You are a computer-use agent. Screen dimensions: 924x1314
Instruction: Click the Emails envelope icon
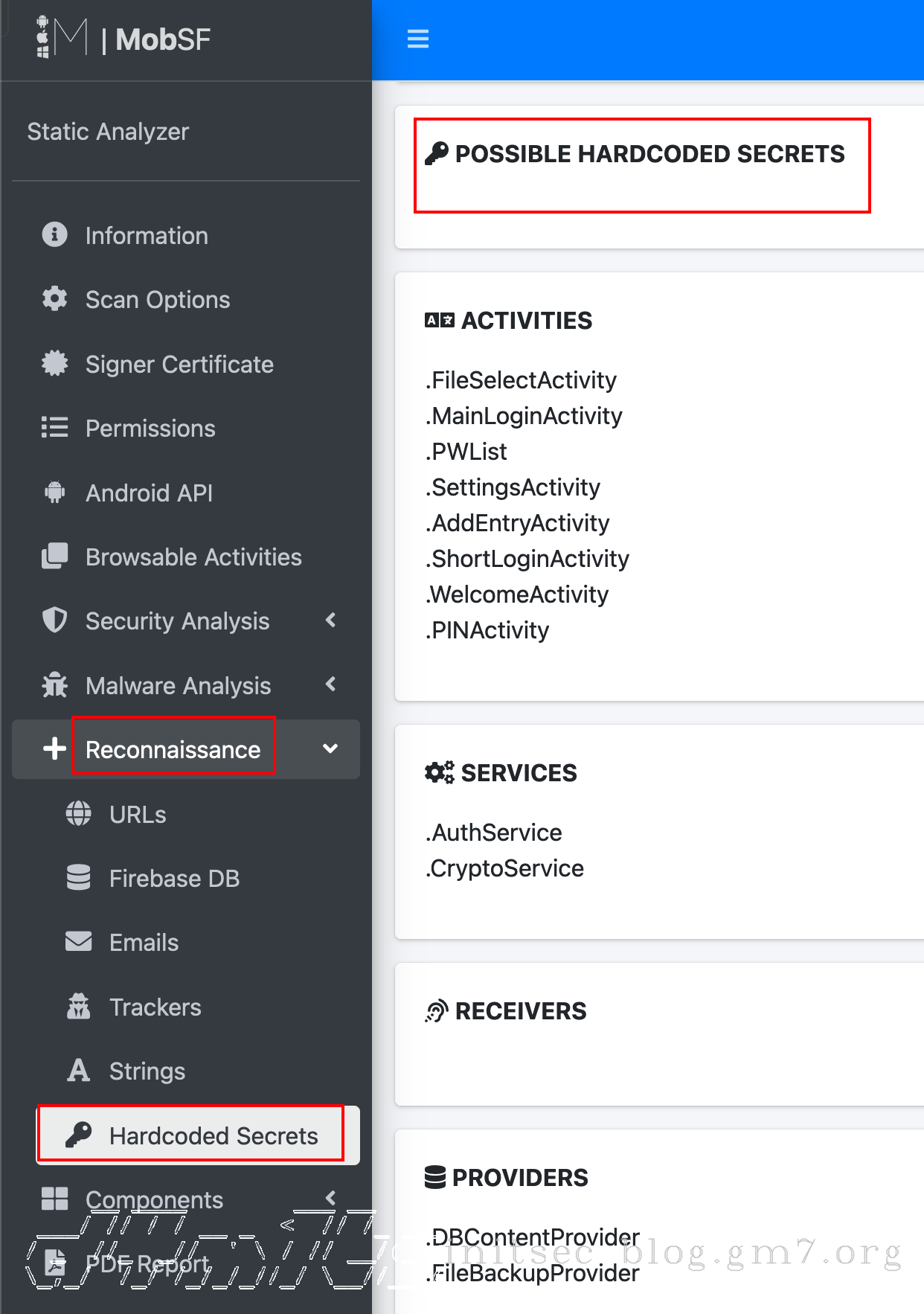pos(78,942)
